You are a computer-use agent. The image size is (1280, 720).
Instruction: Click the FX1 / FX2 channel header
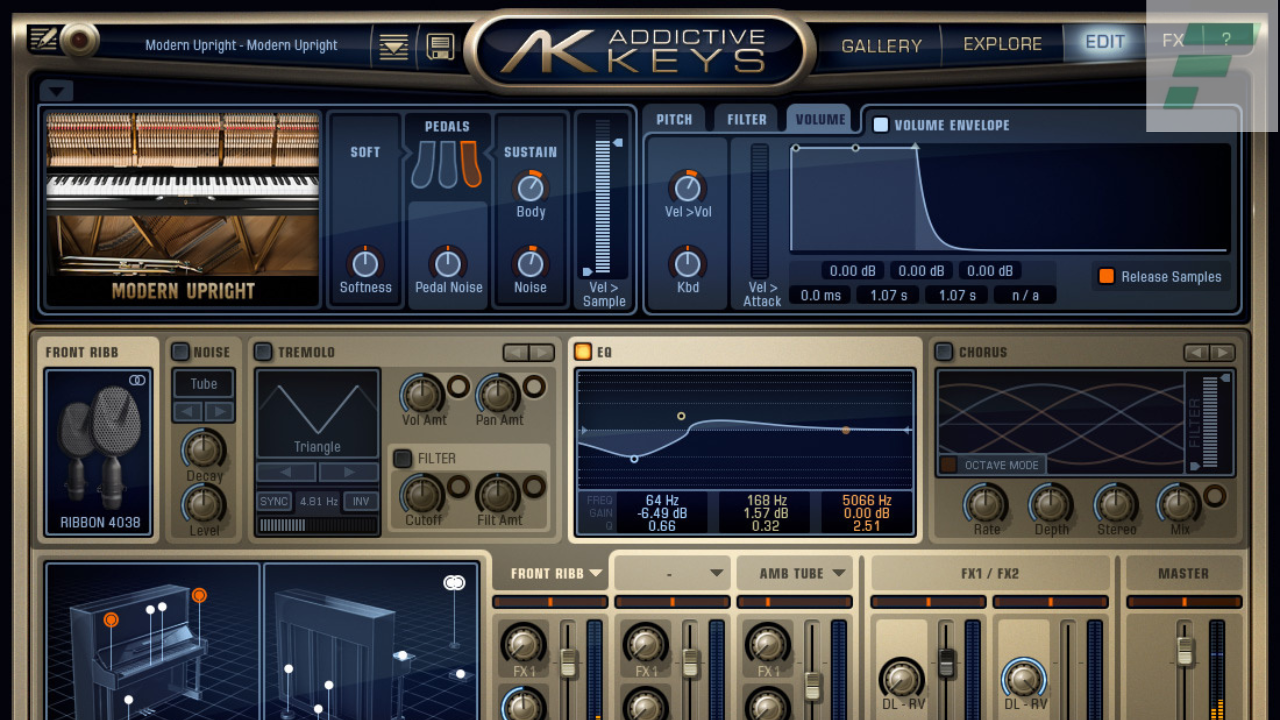coord(989,573)
